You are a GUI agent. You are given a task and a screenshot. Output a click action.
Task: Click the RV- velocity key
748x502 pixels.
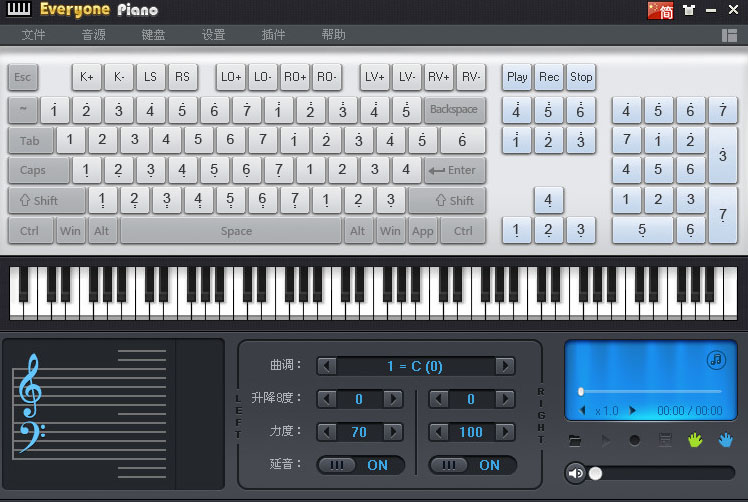(470, 77)
